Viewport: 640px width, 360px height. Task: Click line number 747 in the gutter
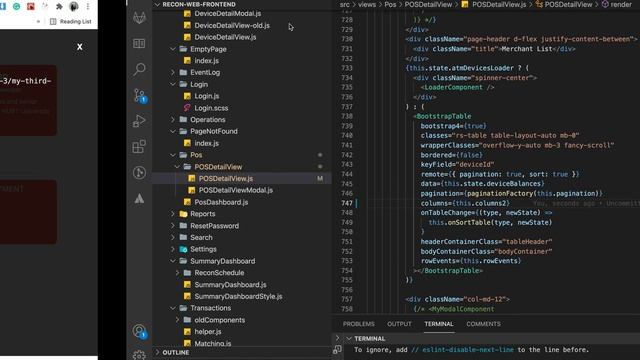(347, 203)
